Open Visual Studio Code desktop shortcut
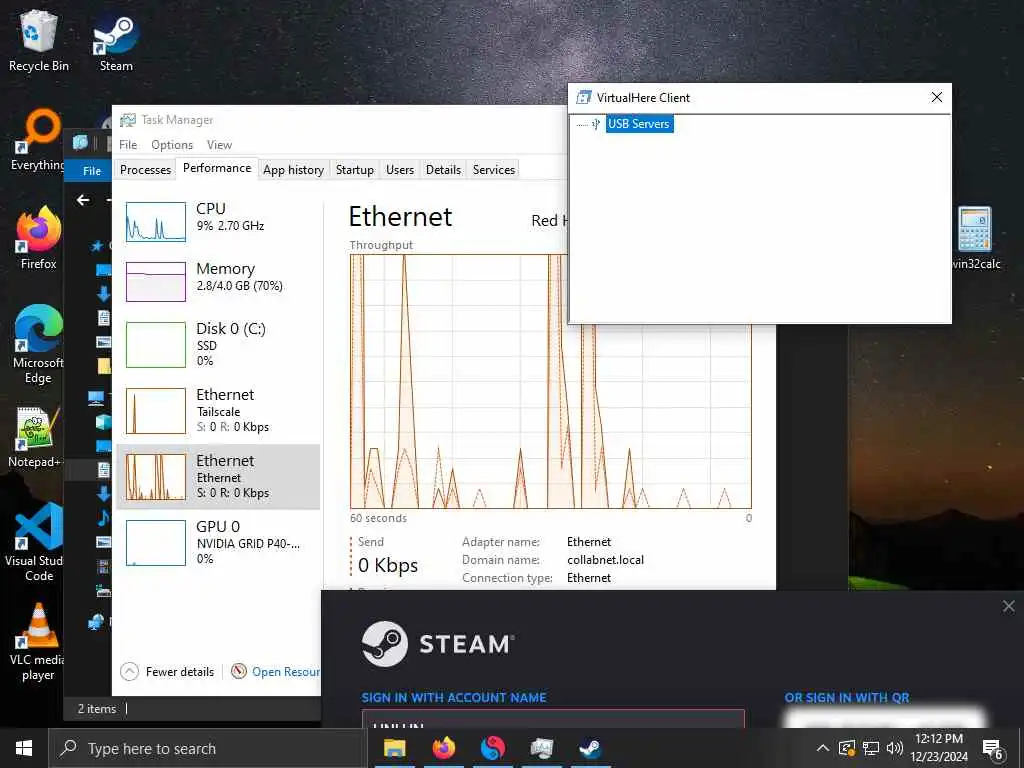The image size is (1024, 768). [x=35, y=542]
